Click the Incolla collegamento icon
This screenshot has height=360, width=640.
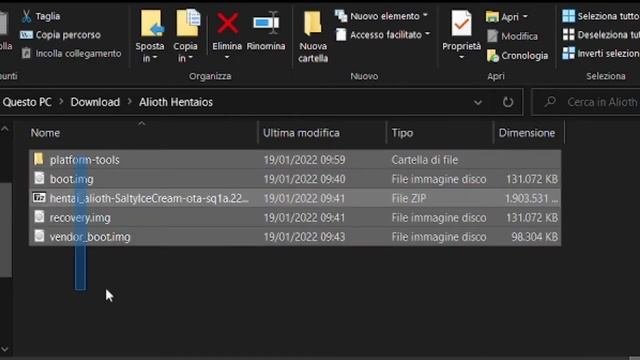pos(26,53)
